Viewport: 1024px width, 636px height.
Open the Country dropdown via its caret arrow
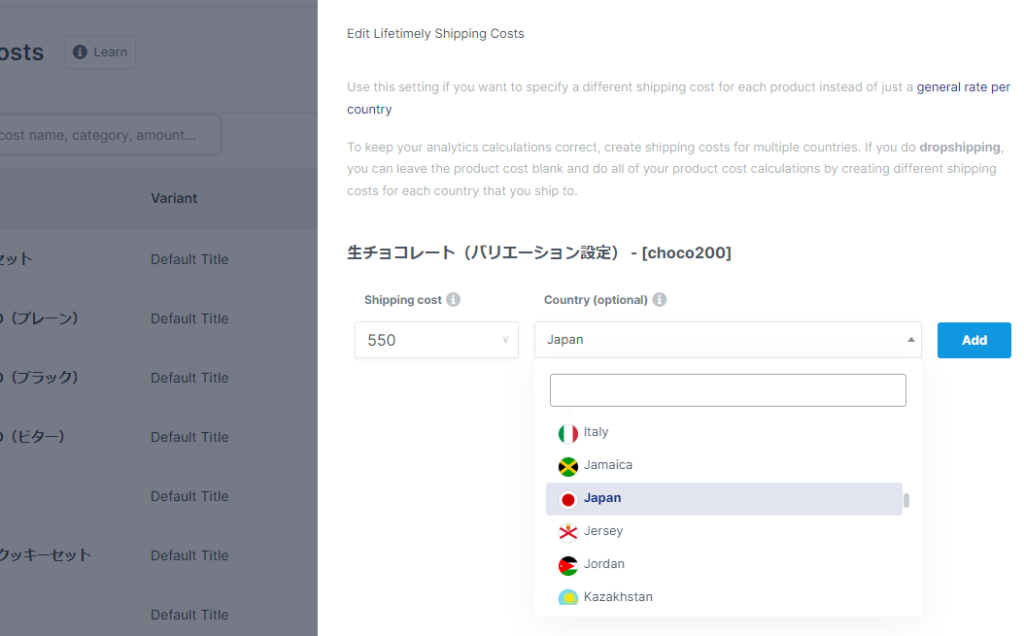click(910, 340)
